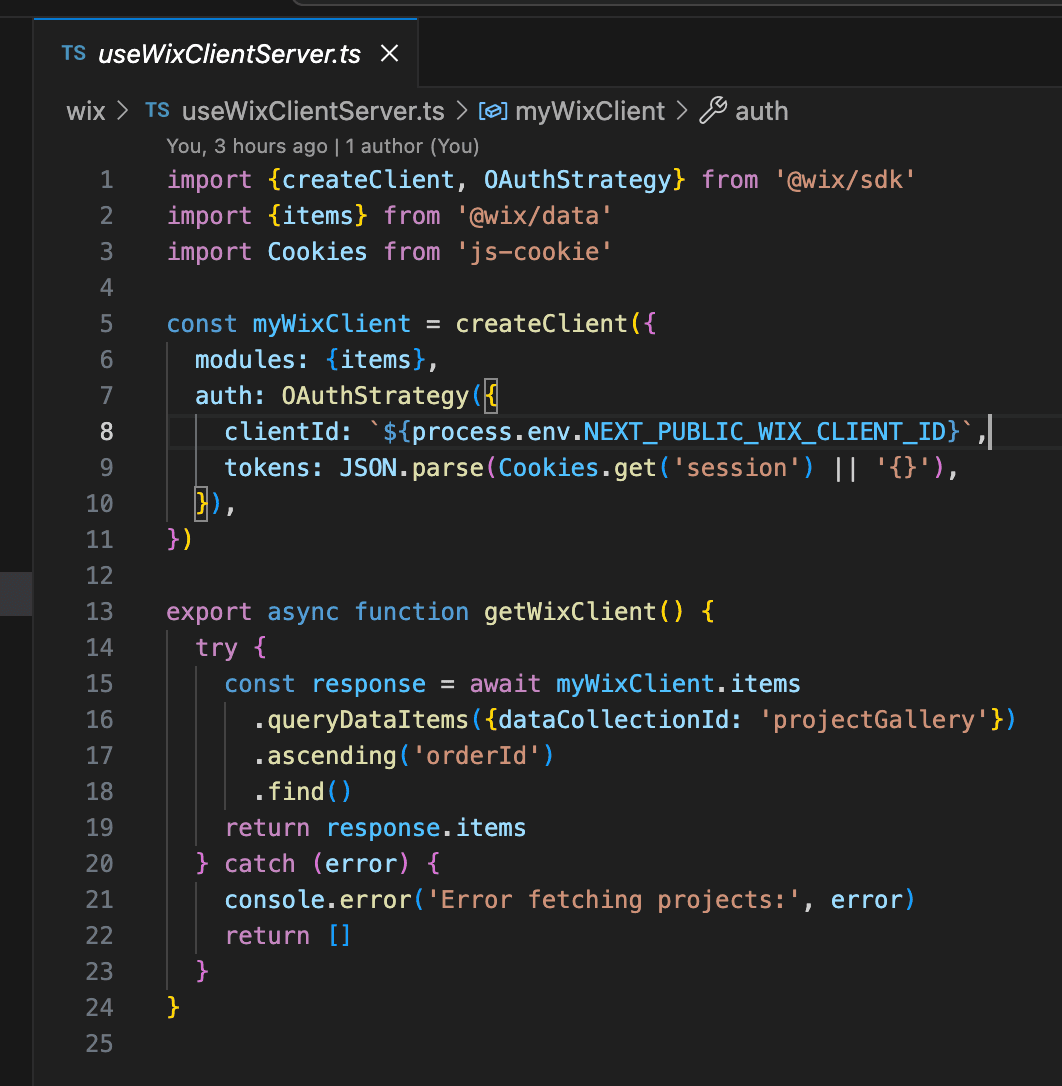Click line number 1 in the gutter
This screenshot has height=1086, width=1062.
(106, 180)
